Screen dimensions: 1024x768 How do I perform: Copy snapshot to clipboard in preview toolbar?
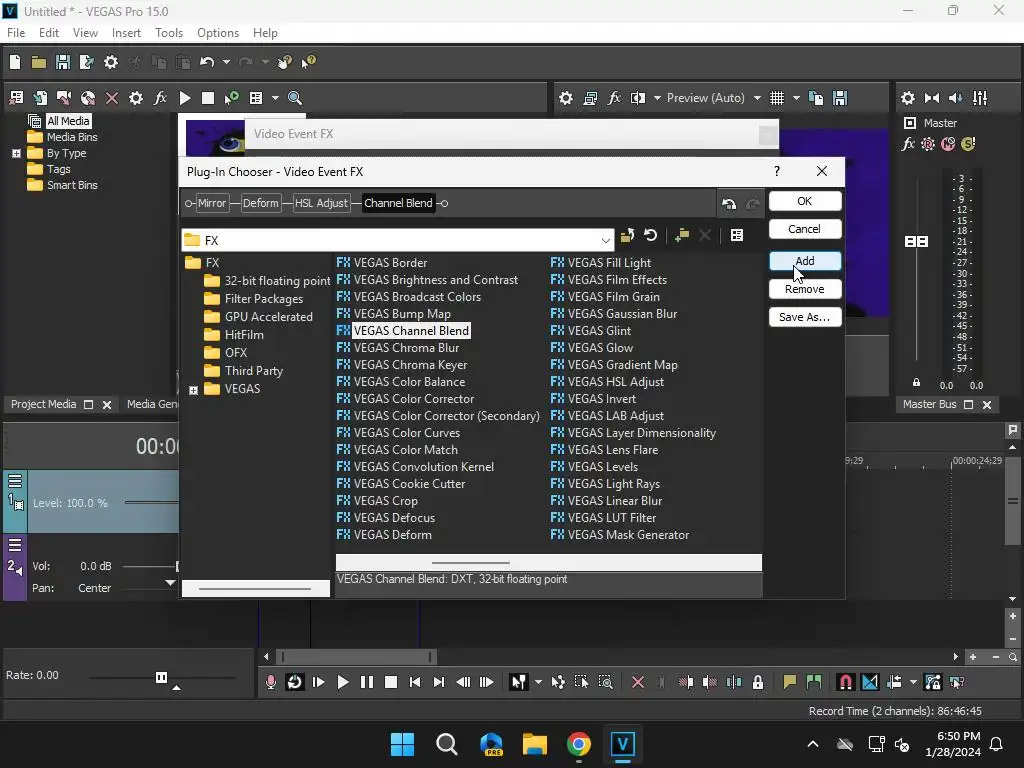point(816,98)
